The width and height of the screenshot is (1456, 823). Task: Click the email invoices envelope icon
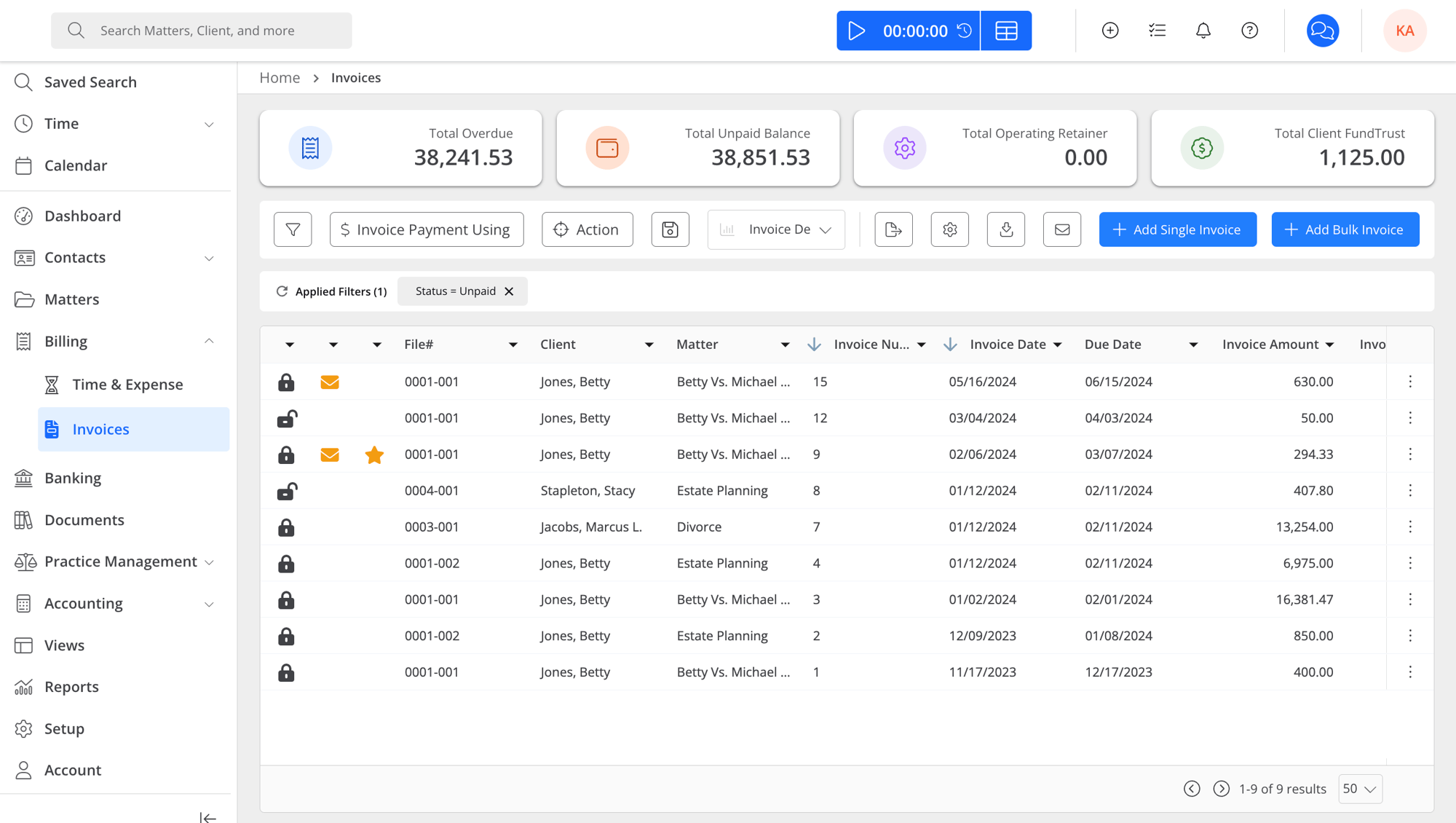pyautogui.click(x=1061, y=229)
